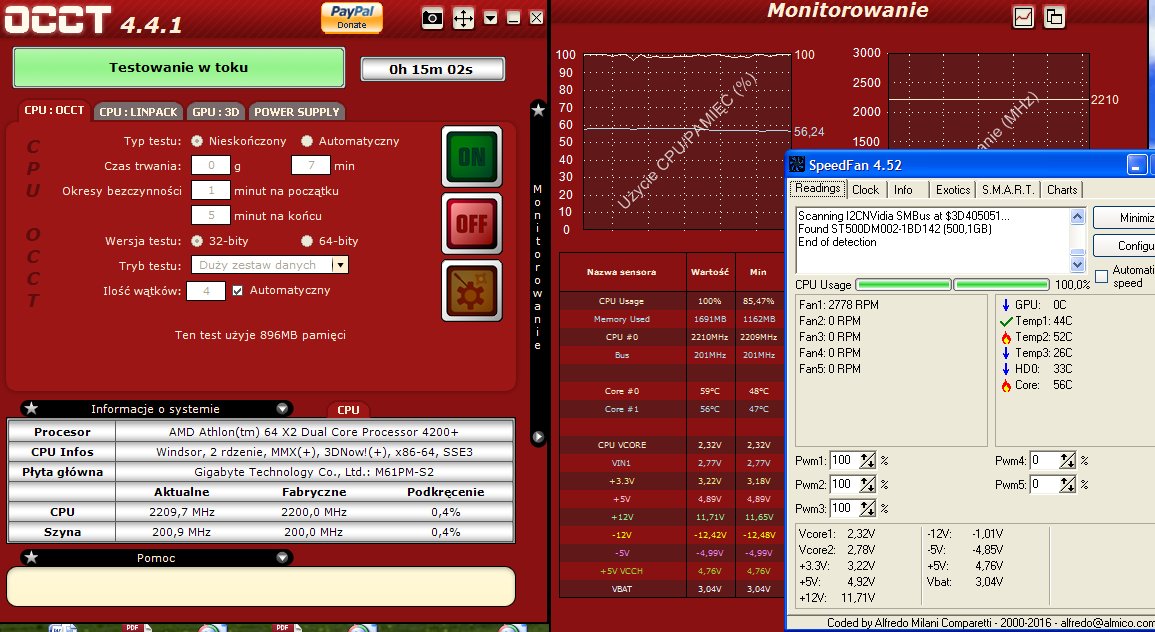Open the graph view icon in Monitorowanie header
This screenshot has height=632, width=1155.
pyautogui.click(x=1023, y=17)
